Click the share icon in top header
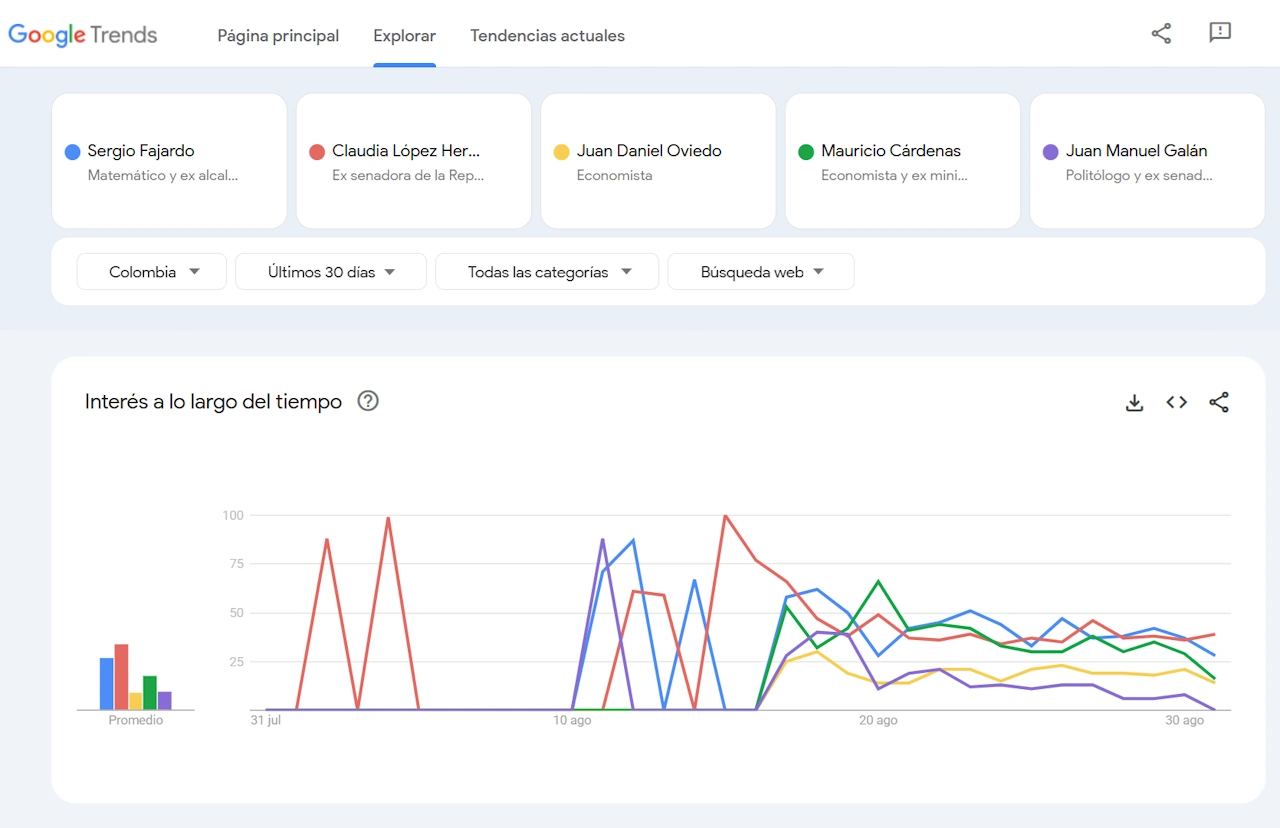1280x828 pixels. 1161,33
